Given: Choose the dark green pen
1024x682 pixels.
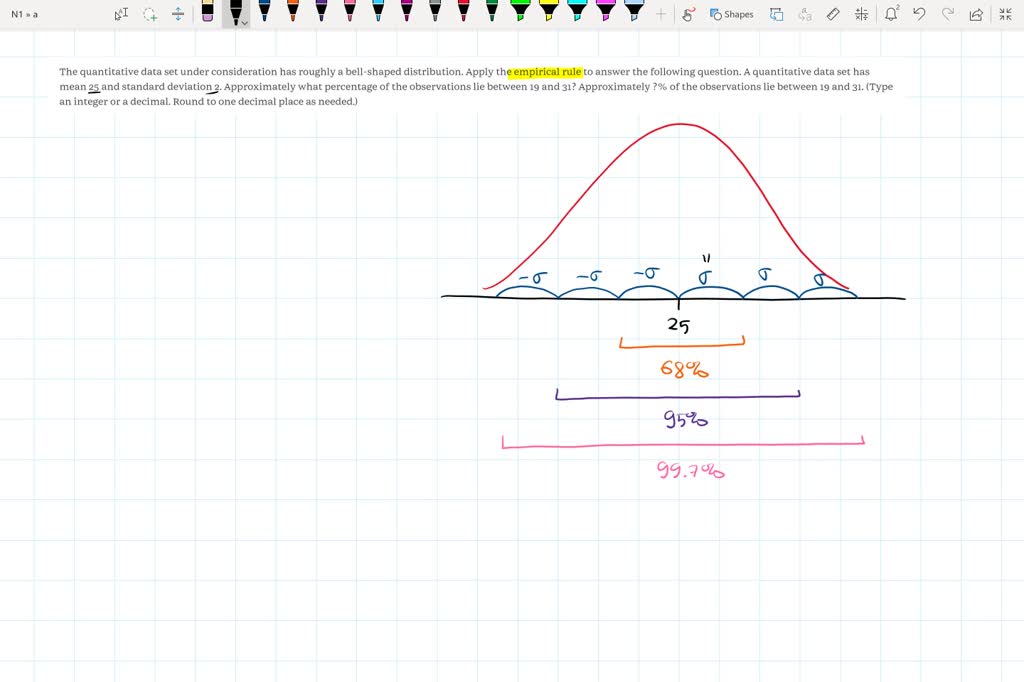Looking at the screenshot, I should click(492, 11).
